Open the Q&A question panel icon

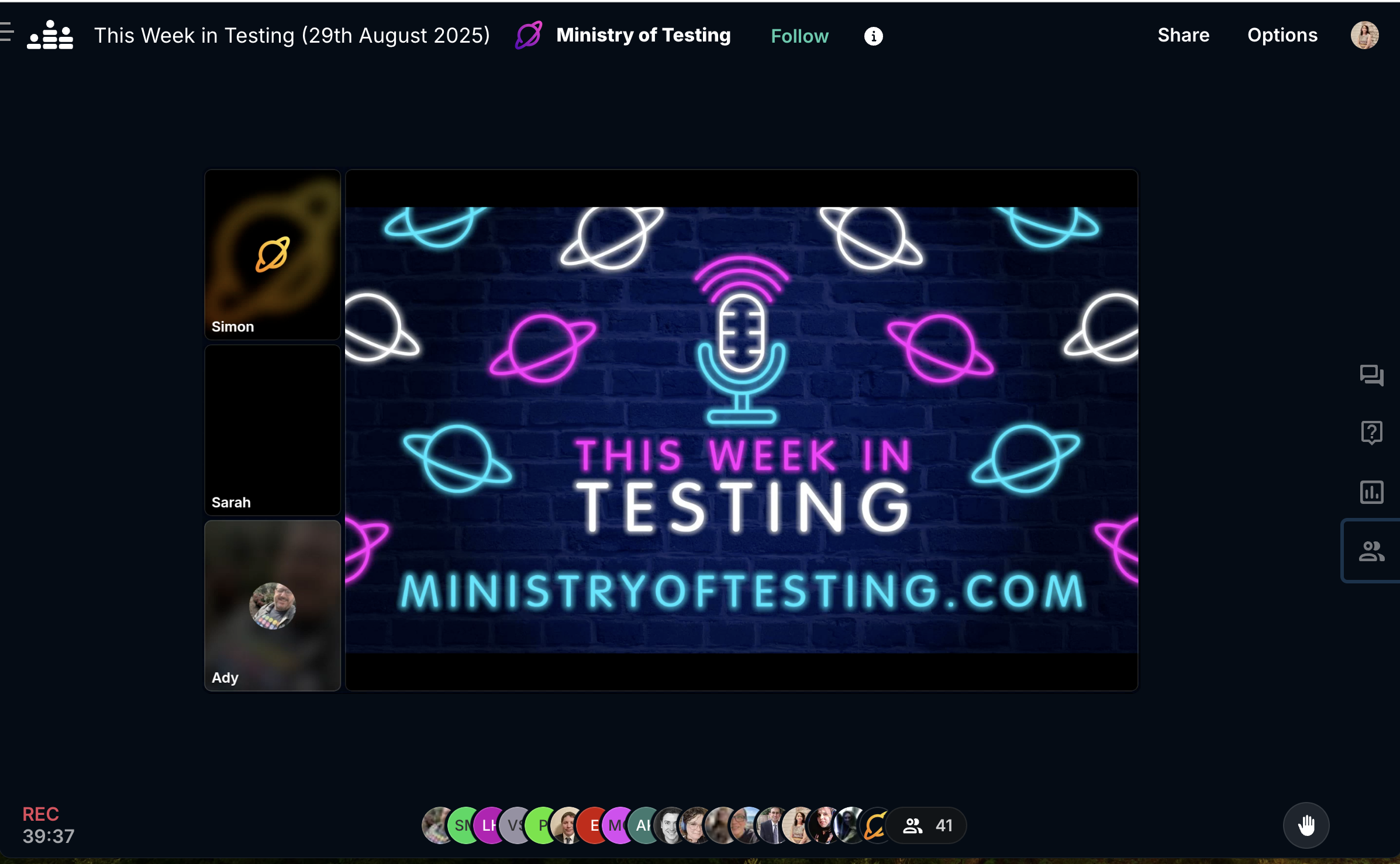coord(1371,433)
